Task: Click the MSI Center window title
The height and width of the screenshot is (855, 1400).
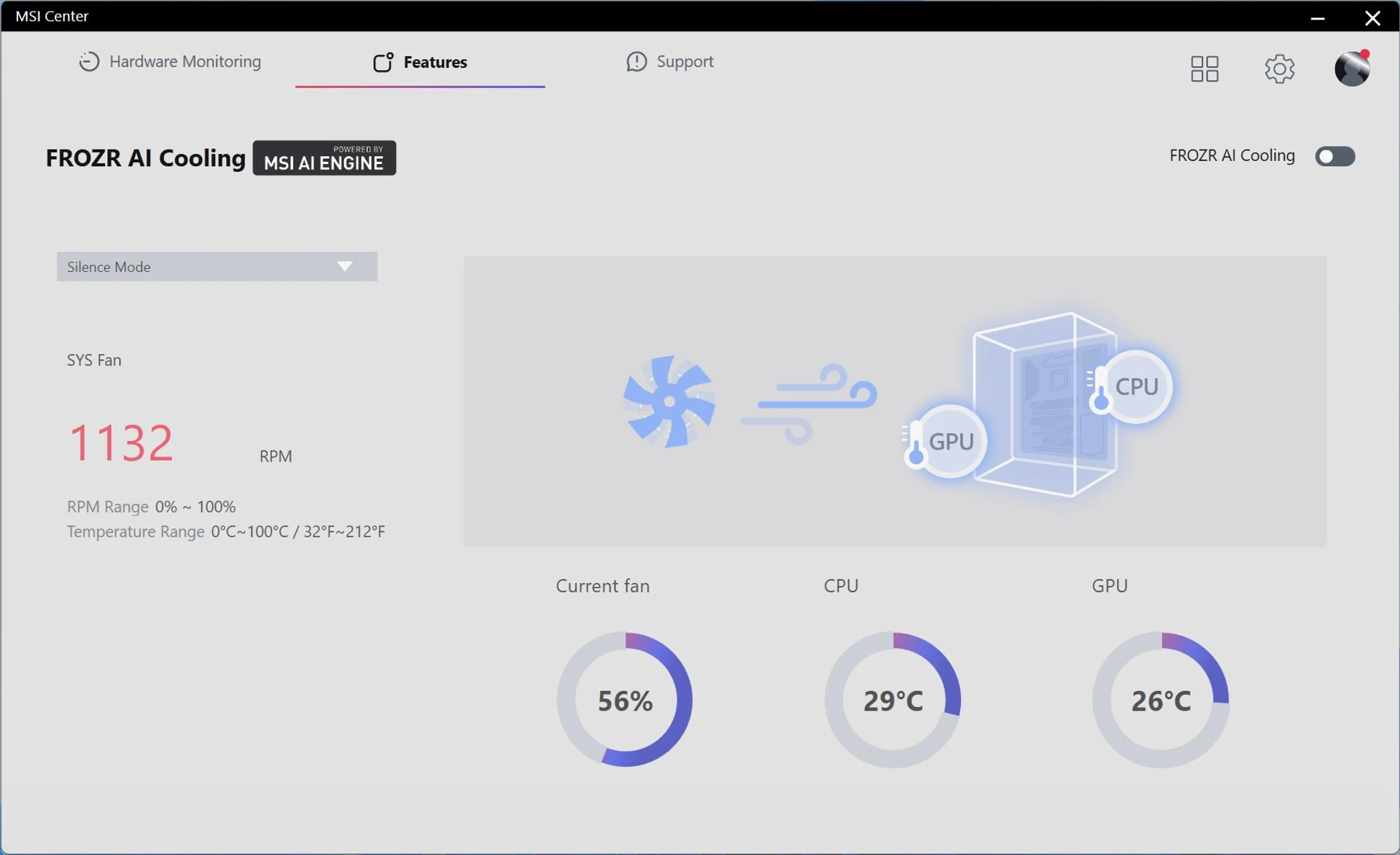Action: [x=52, y=16]
